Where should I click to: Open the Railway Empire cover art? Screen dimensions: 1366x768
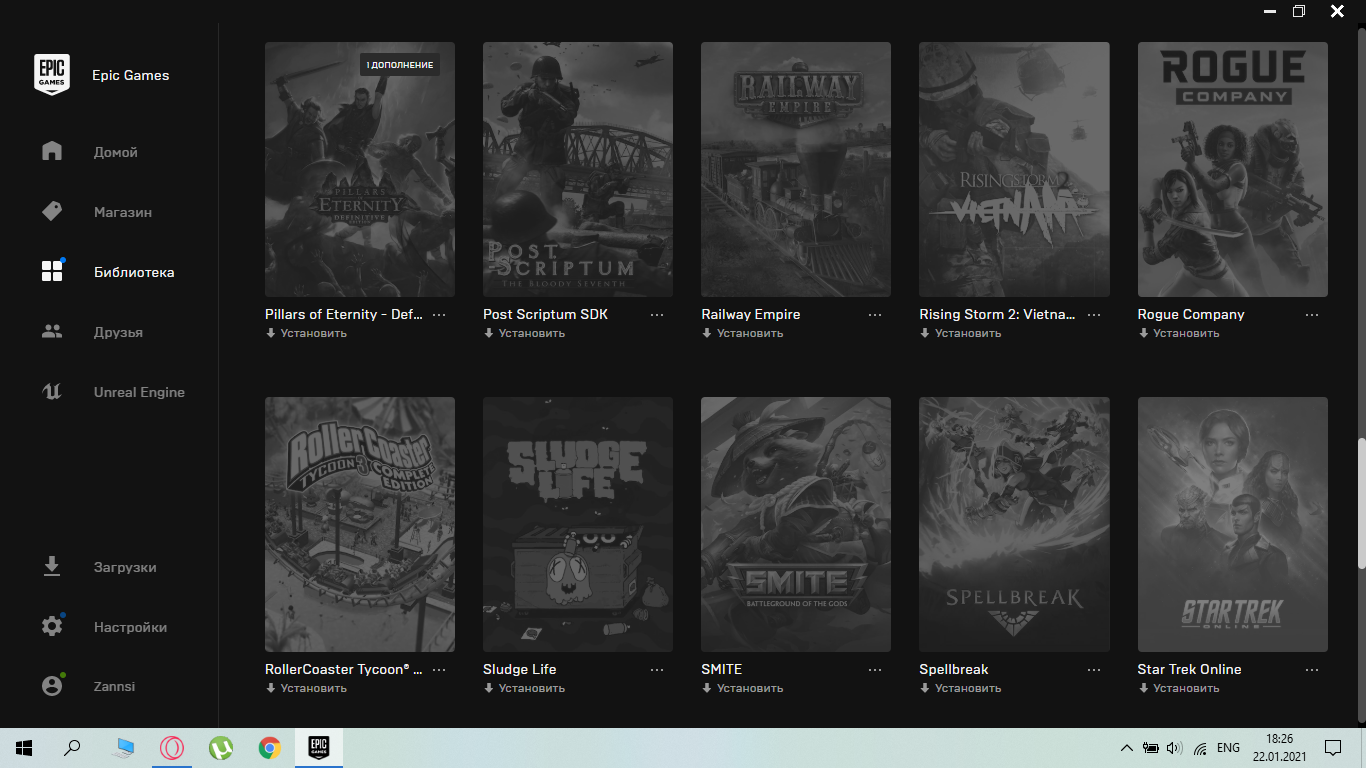point(796,169)
